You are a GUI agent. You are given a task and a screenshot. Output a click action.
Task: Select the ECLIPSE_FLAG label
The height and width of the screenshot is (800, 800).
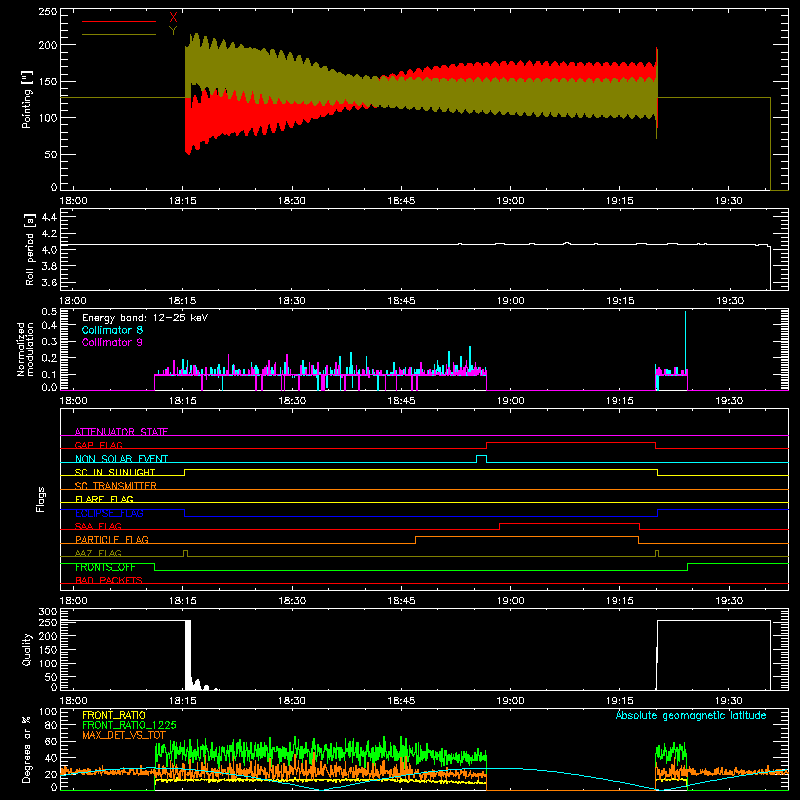(109, 513)
